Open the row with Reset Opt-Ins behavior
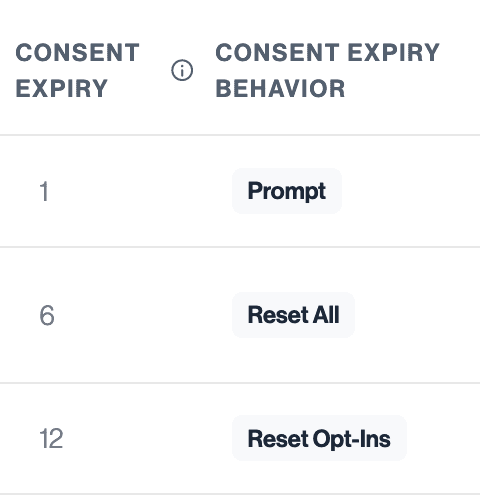Viewport: 480px width, 498px height. click(240, 438)
